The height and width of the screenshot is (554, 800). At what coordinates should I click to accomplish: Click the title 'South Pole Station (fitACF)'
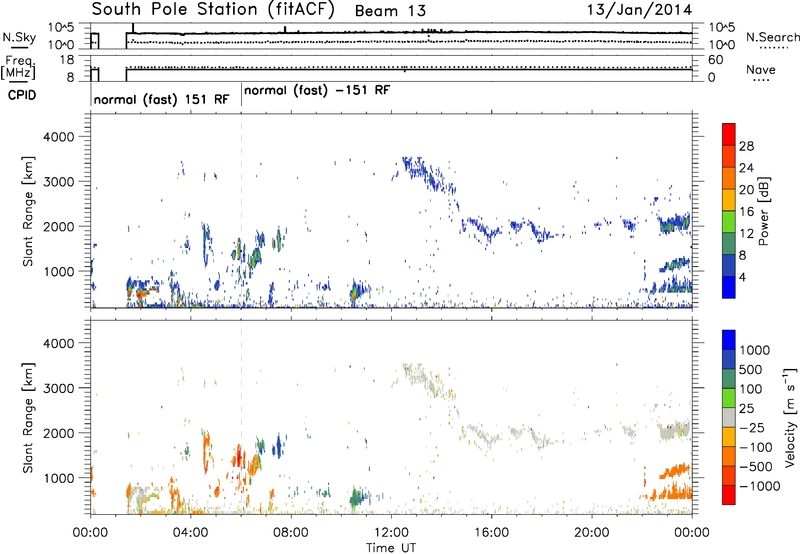[213, 10]
